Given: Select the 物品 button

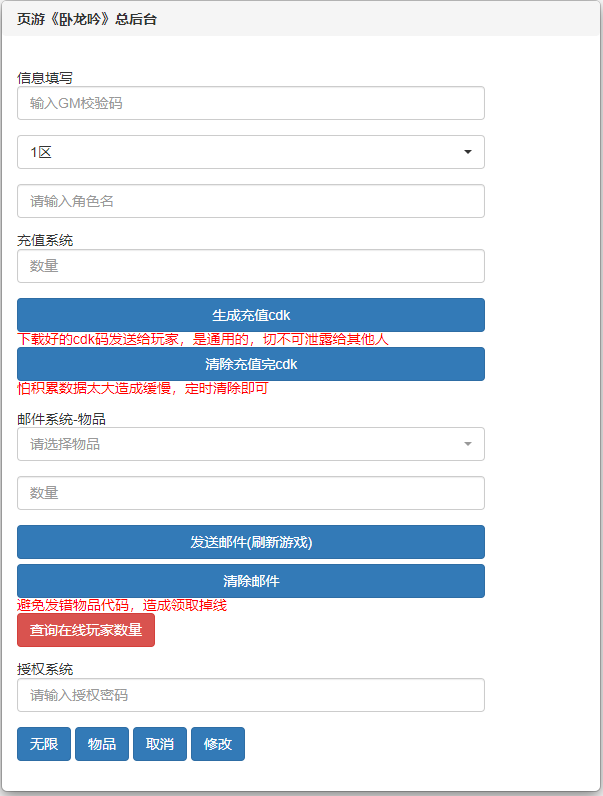Looking at the screenshot, I should tap(102, 744).
